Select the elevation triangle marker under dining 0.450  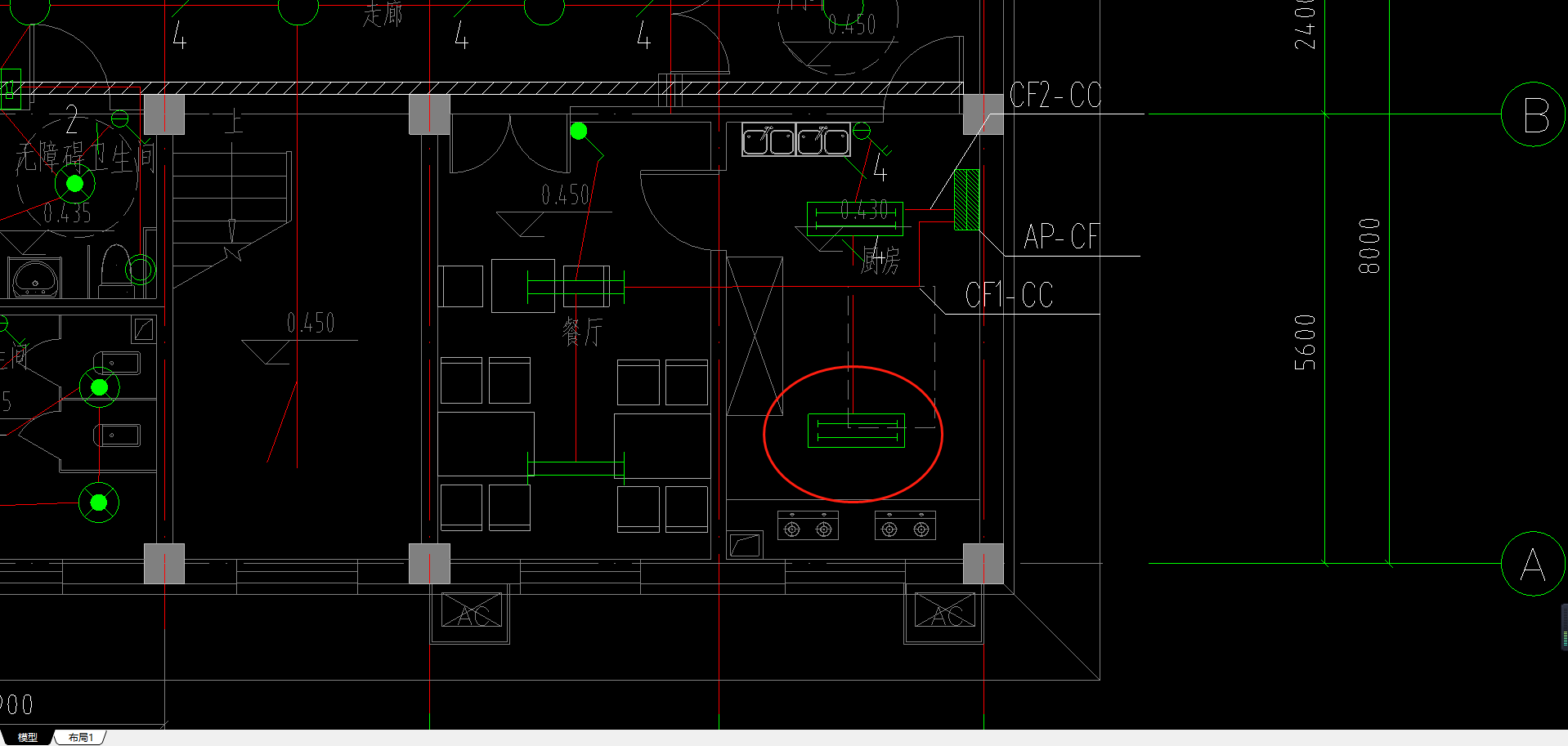(522, 224)
